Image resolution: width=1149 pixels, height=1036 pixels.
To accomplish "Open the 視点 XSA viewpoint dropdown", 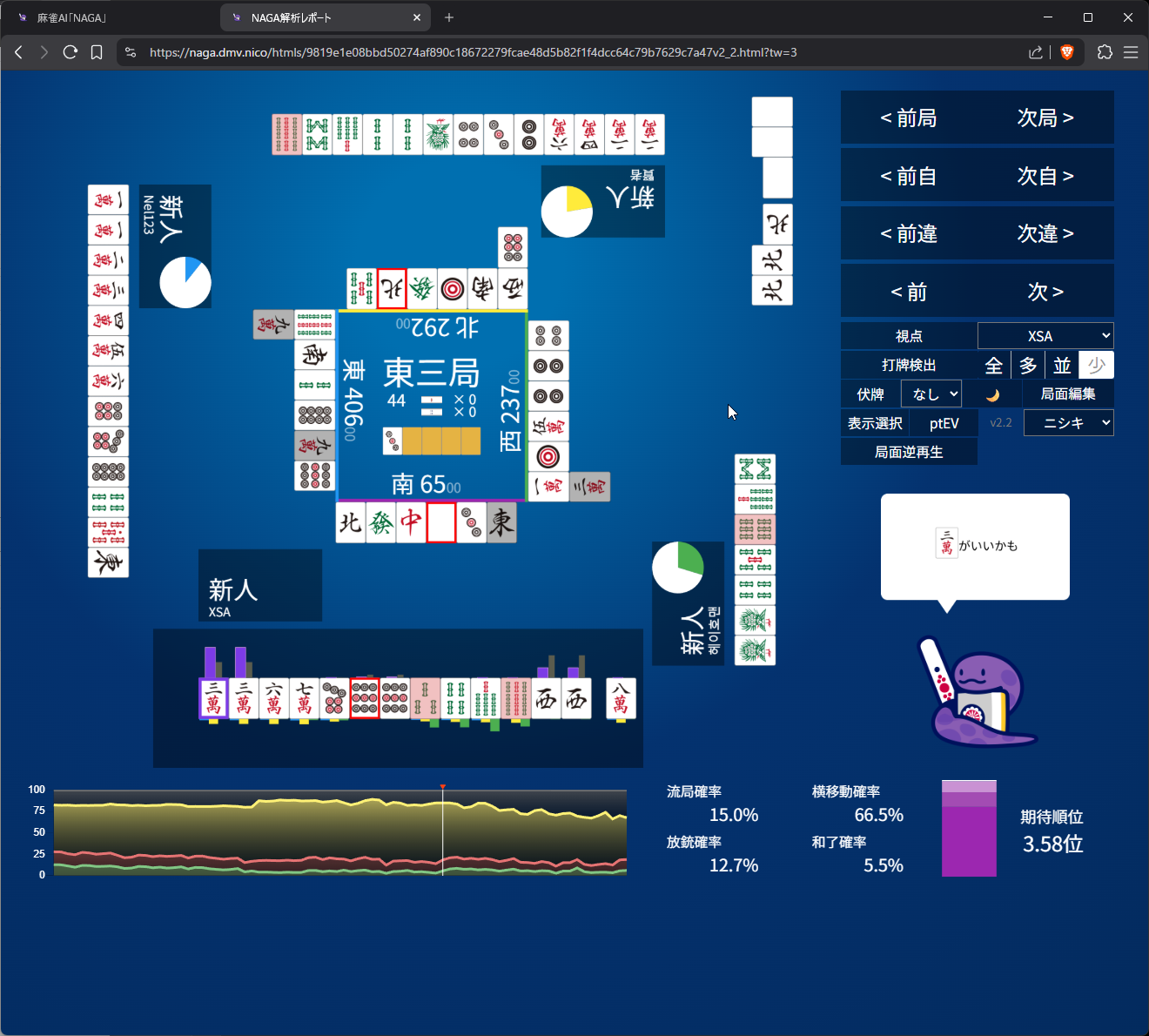I will [x=1045, y=336].
